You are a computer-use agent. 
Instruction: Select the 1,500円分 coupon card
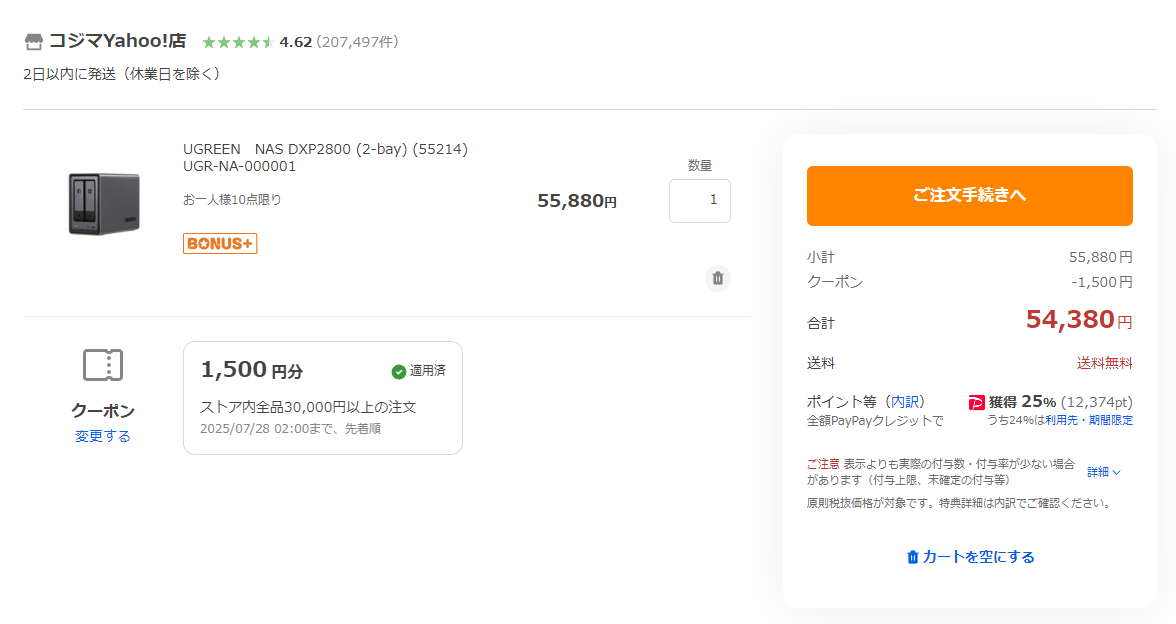tap(322, 398)
